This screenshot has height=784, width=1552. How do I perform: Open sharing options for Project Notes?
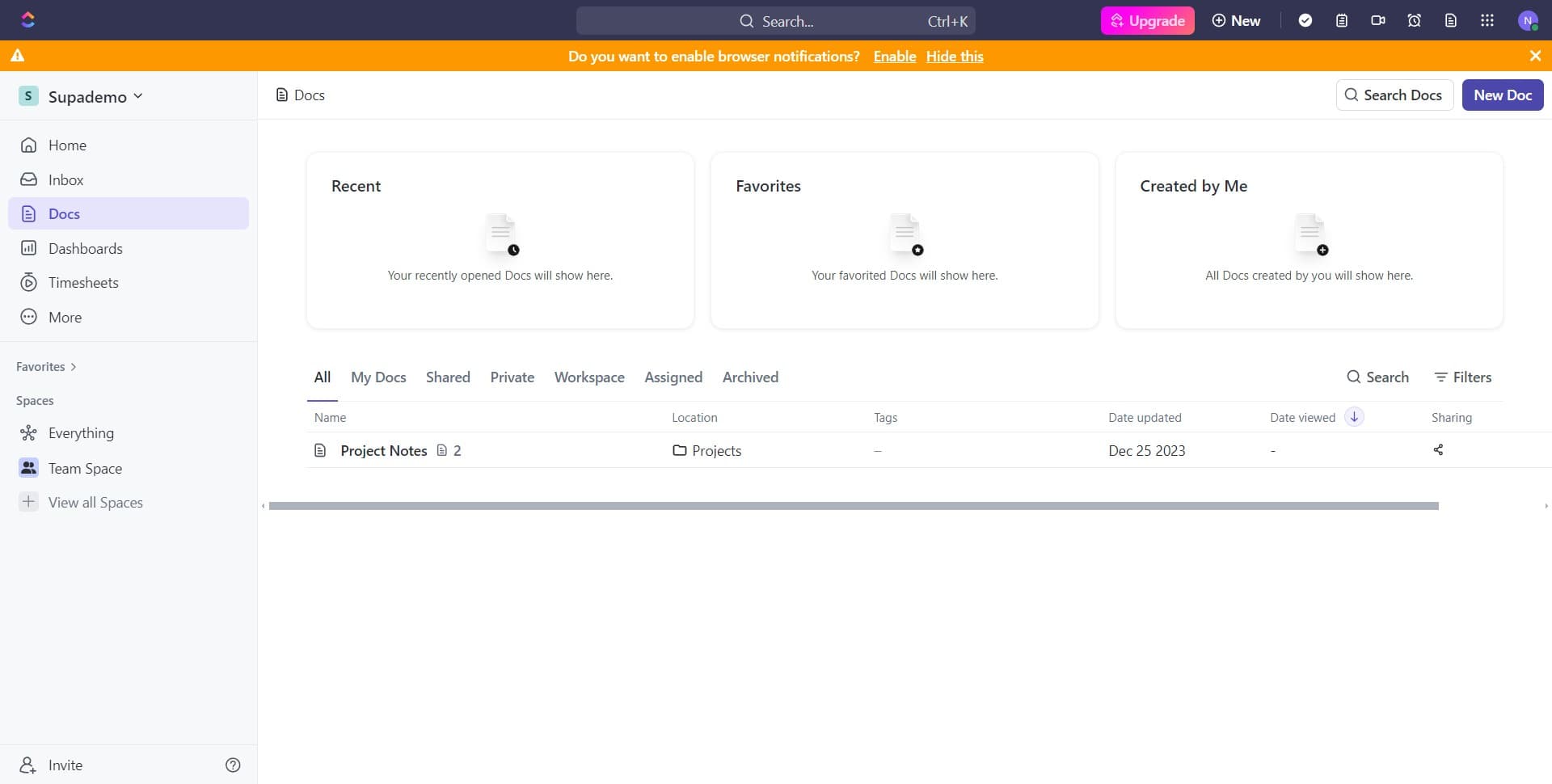click(1438, 450)
